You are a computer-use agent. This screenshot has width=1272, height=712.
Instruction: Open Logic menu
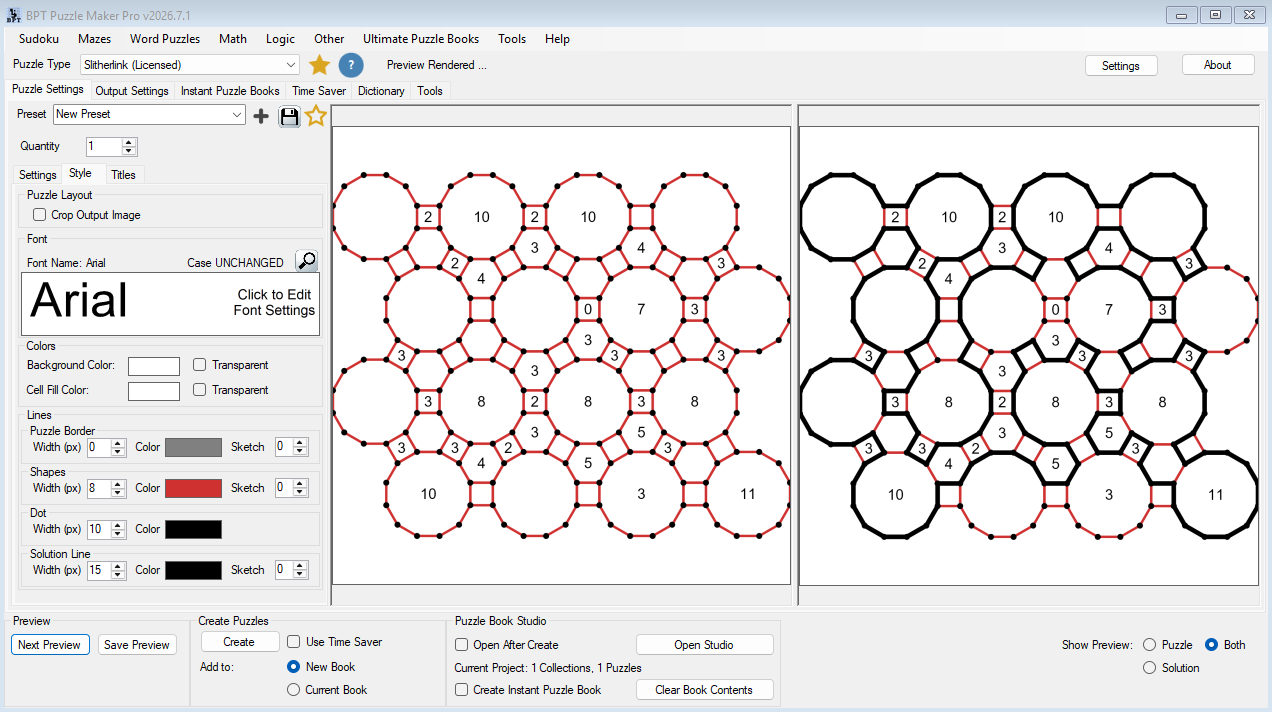[x=281, y=39]
